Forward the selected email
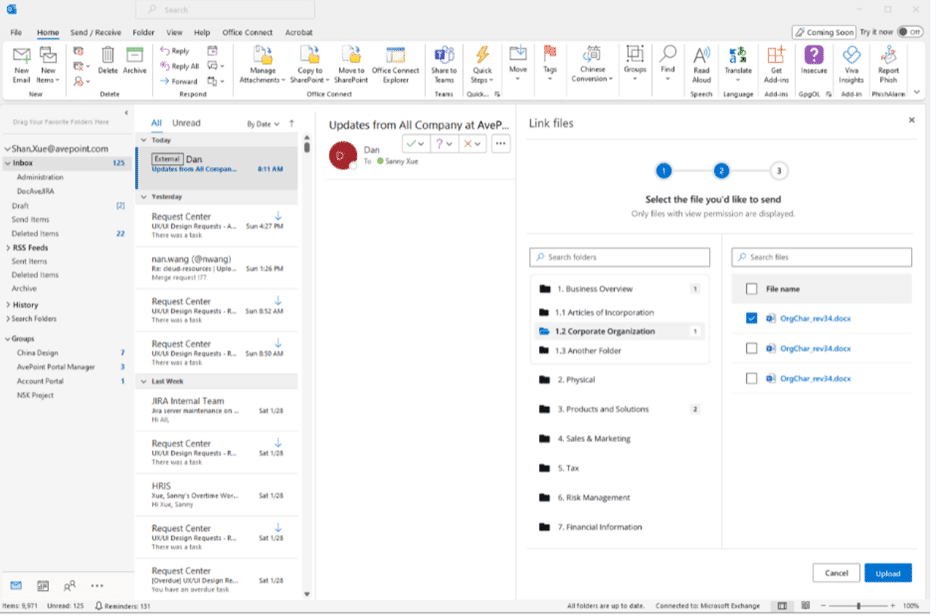Viewport: 936px width, 616px height. [x=179, y=81]
